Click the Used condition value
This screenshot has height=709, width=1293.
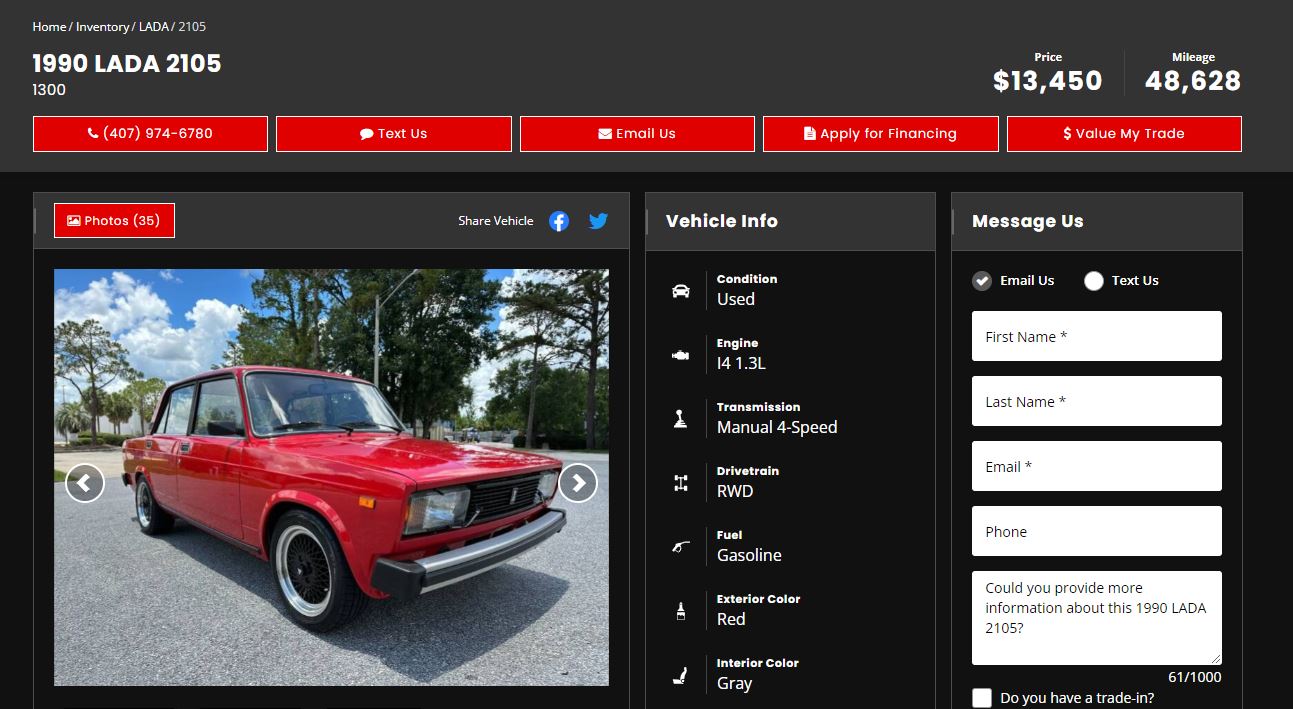[736, 299]
